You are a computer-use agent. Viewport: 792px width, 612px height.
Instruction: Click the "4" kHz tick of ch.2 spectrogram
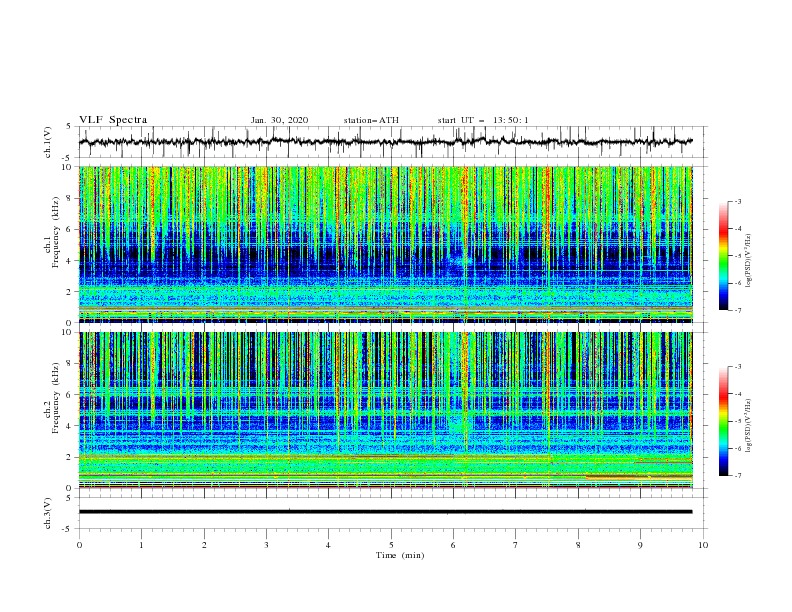(71, 426)
